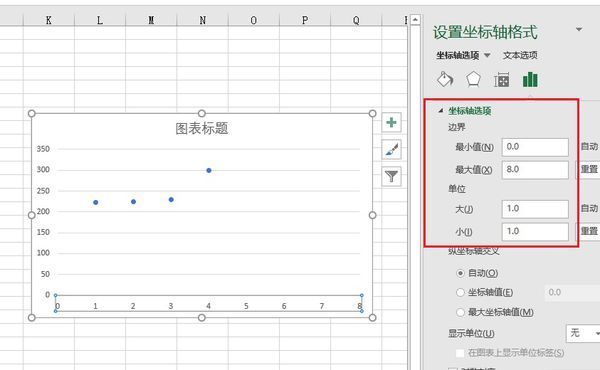
Task: Click the 小(I) minor unit field
Action: [x=535, y=231]
